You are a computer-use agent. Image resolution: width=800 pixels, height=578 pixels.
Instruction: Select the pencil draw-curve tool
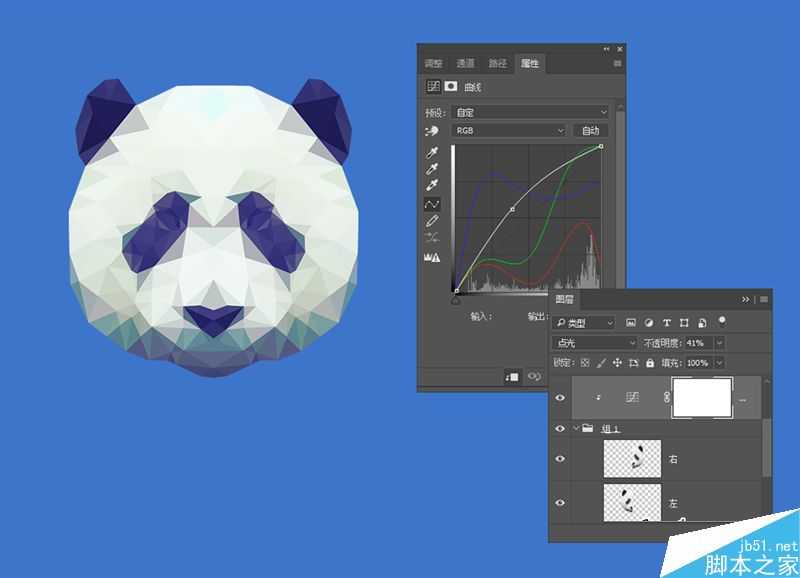pos(433,220)
